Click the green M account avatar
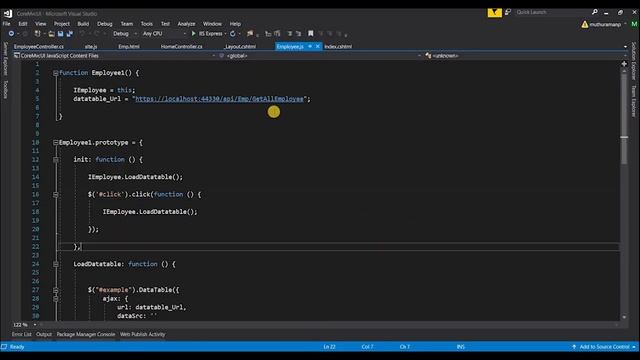640x360 pixels. 634,24
